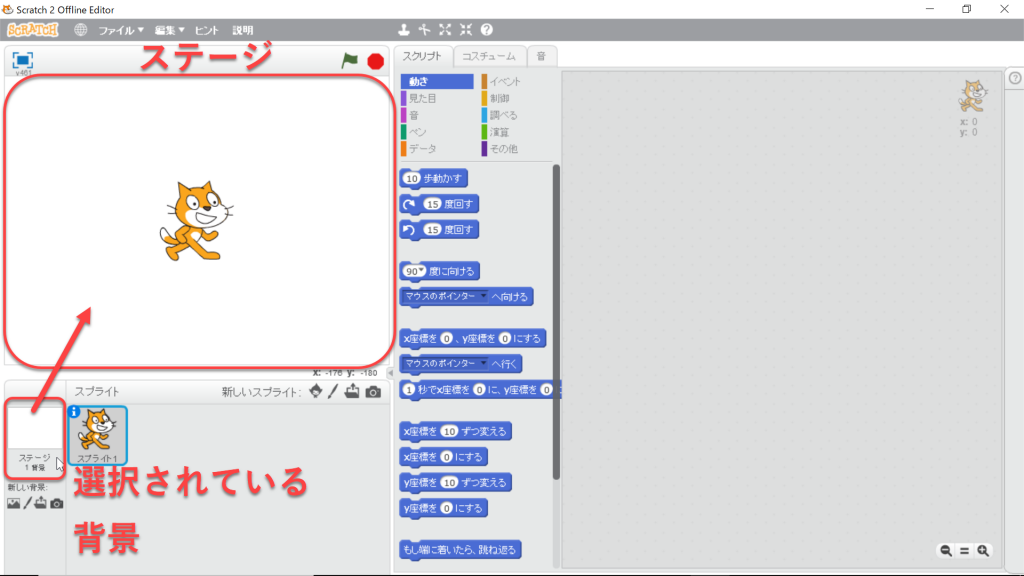Click the x value field in x座標を、y座標をにする block

click(x=447, y=338)
